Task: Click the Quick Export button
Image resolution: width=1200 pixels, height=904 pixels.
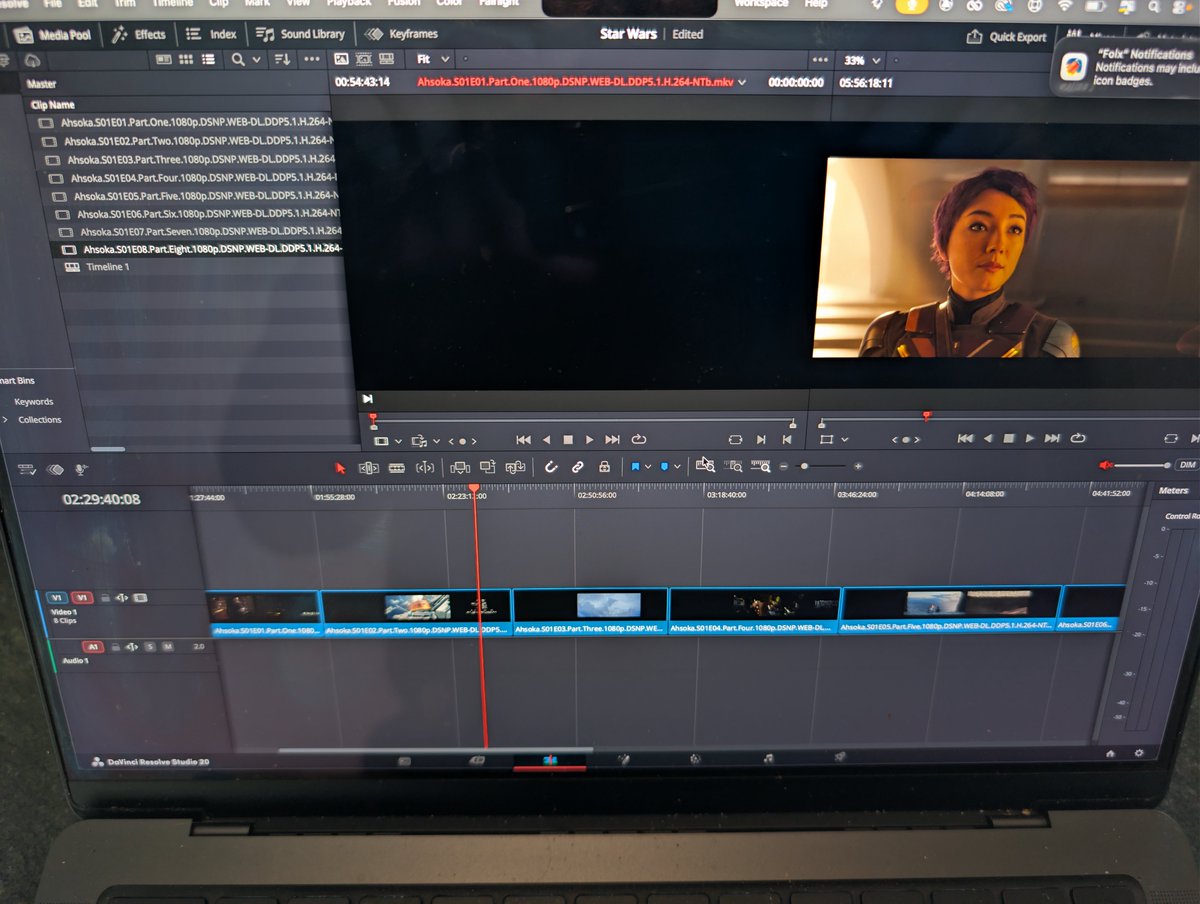Action: 1007,37
